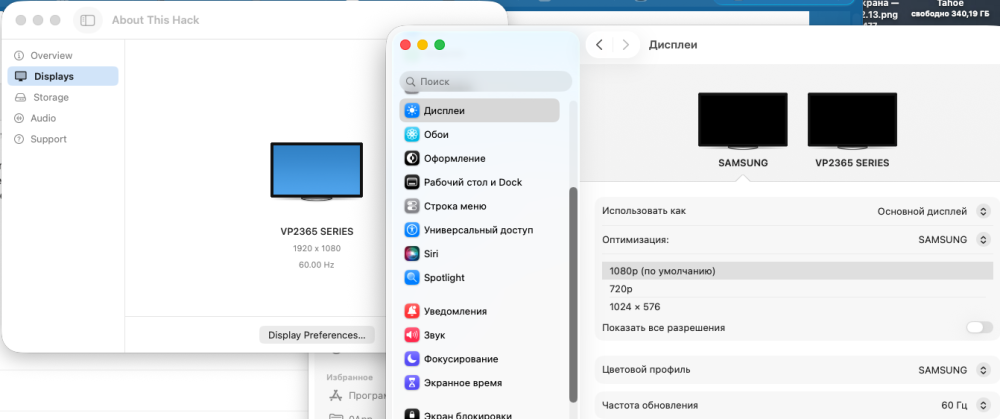The image size is (1000, 419).
Task: Click the Рабочий стол и Dock icon
Action: (x=412, y=182)
